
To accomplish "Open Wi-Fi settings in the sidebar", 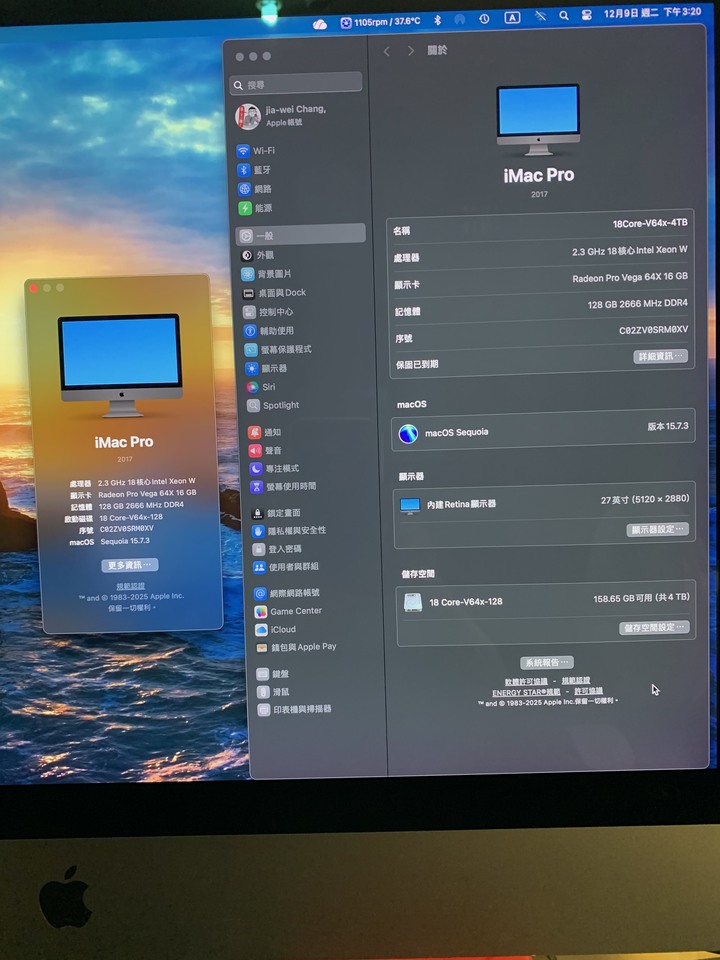I will click(x=263, y=151).
